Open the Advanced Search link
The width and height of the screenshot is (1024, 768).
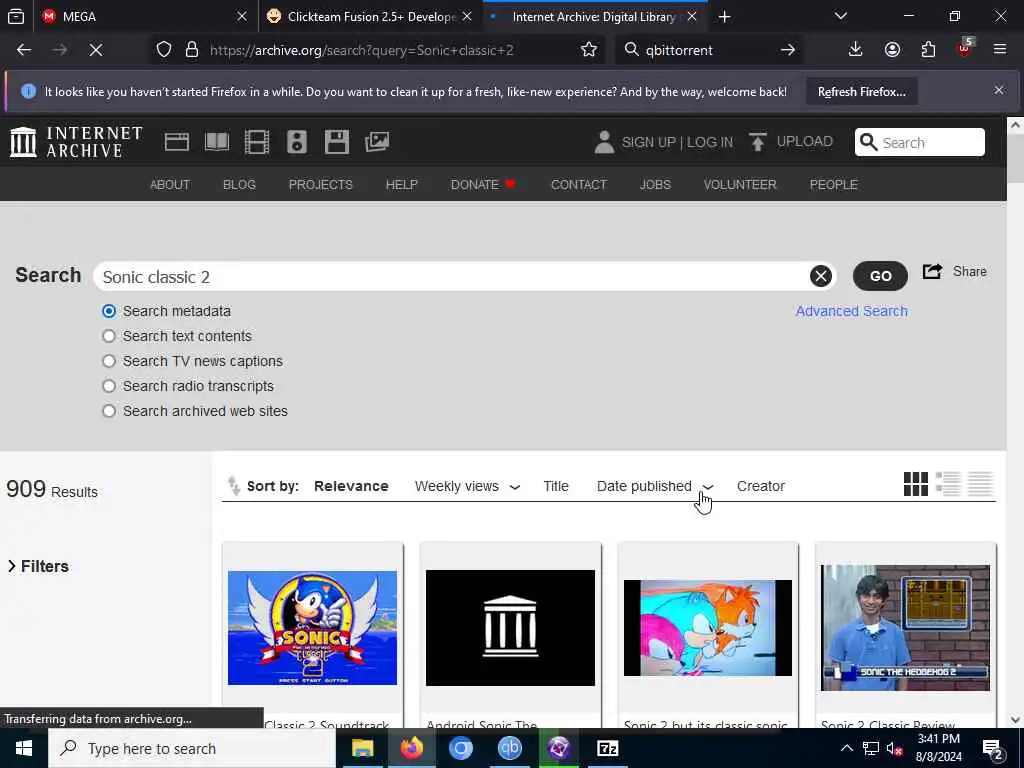(852, 311)
